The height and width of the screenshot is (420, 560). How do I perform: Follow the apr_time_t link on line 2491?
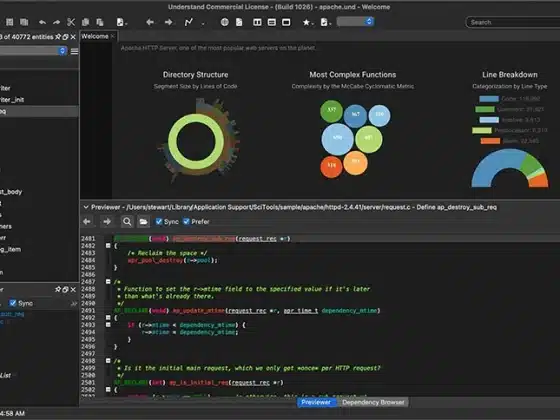pos(301,311)
